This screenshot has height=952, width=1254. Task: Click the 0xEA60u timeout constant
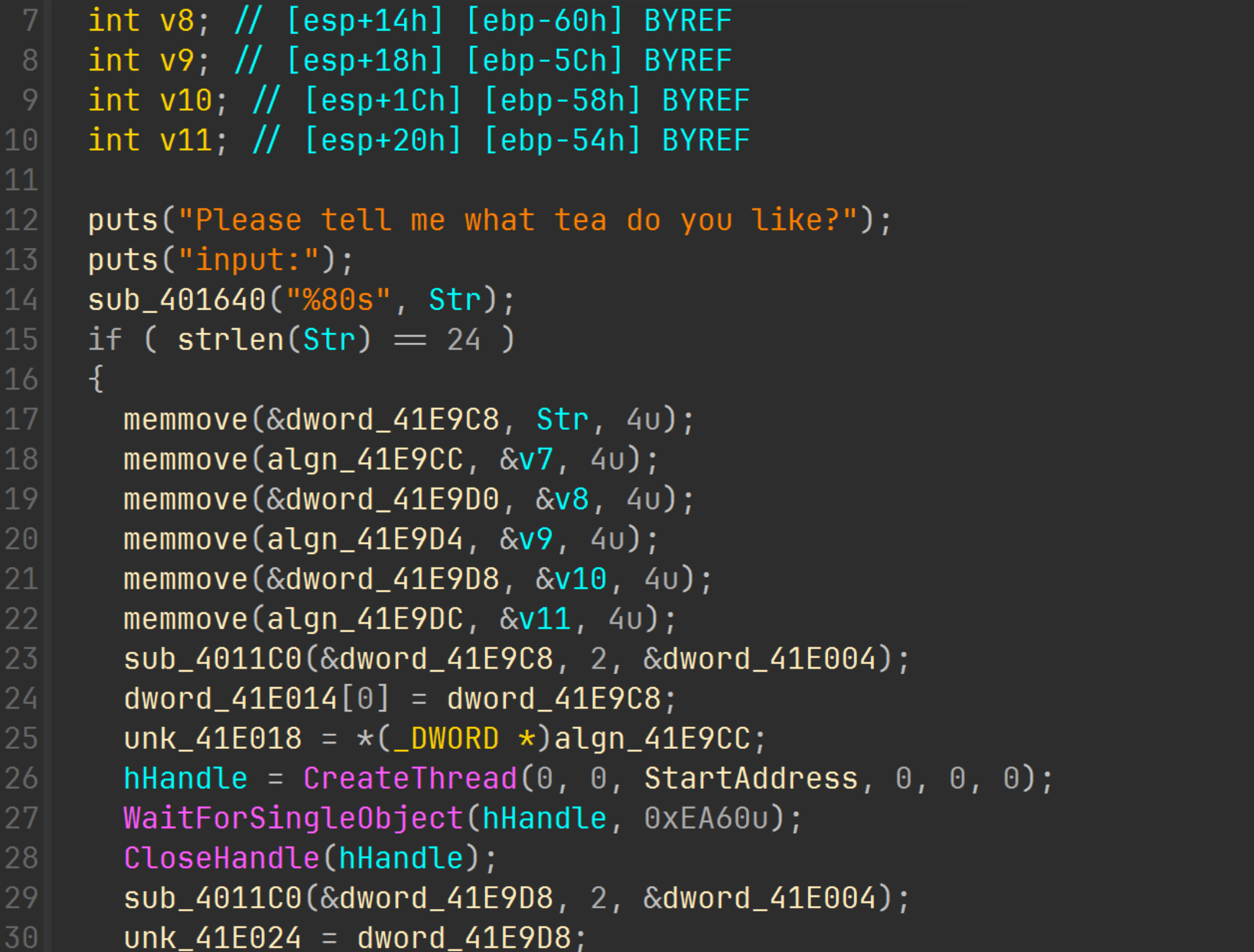pyautogui.click(x=706, y=818)
